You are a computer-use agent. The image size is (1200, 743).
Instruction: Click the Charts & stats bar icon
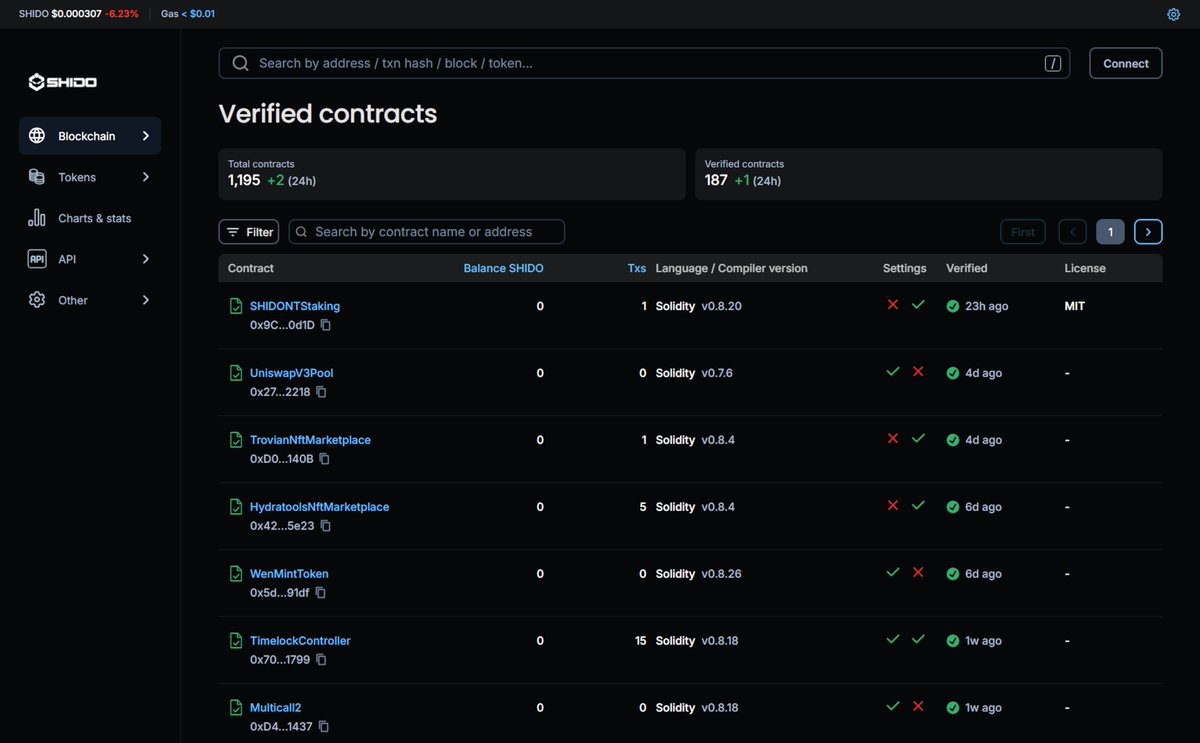[37, 218]
